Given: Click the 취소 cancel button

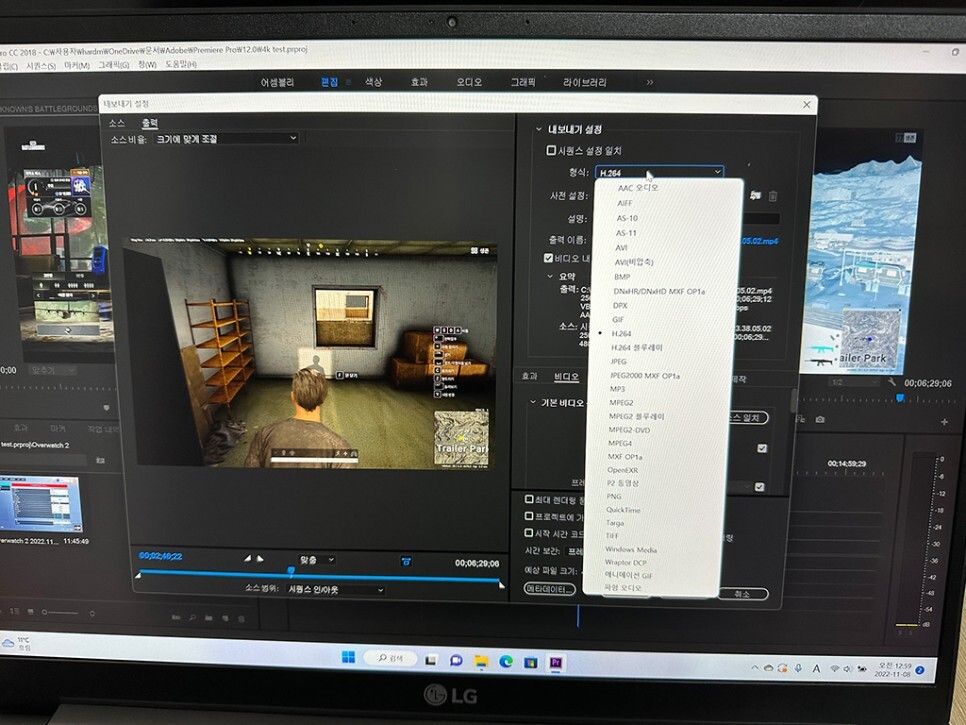Looking at the screenshot, I should 742,594.
